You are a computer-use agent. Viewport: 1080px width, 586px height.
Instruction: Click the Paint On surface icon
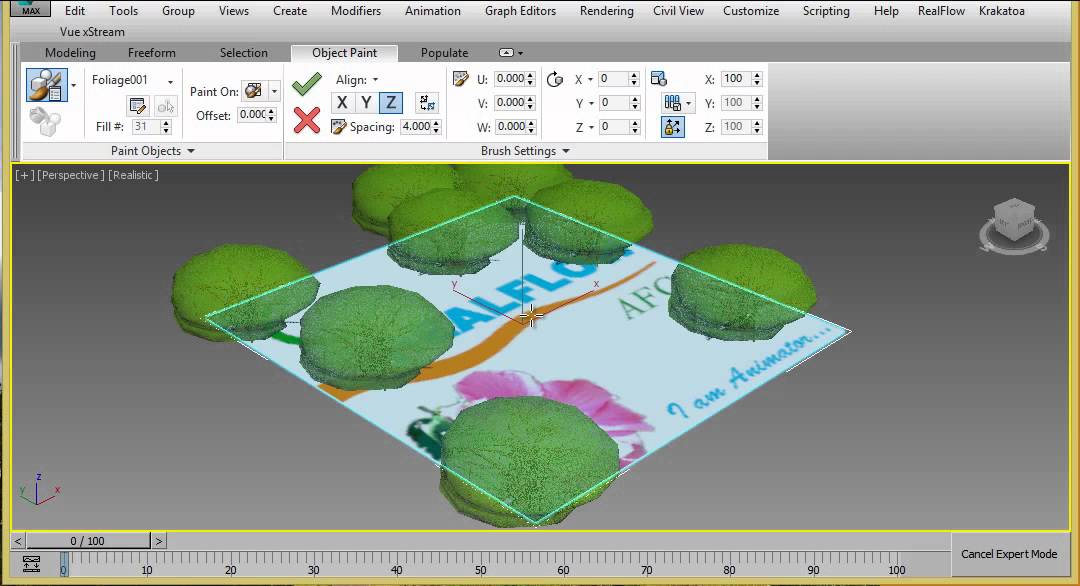(253, 91)
